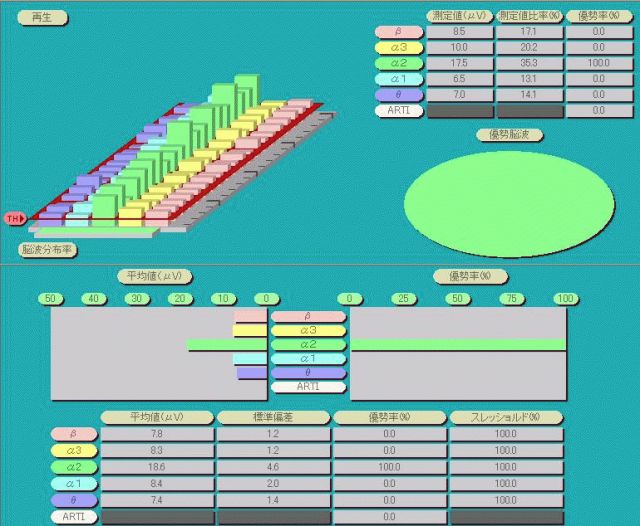Select the 脳波分布率 label below 3D chart
640x526 pixels.
47,250
